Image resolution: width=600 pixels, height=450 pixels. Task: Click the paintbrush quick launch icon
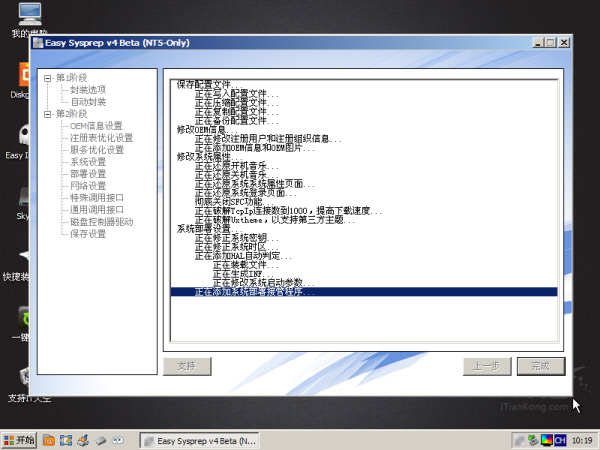(83, 440)
